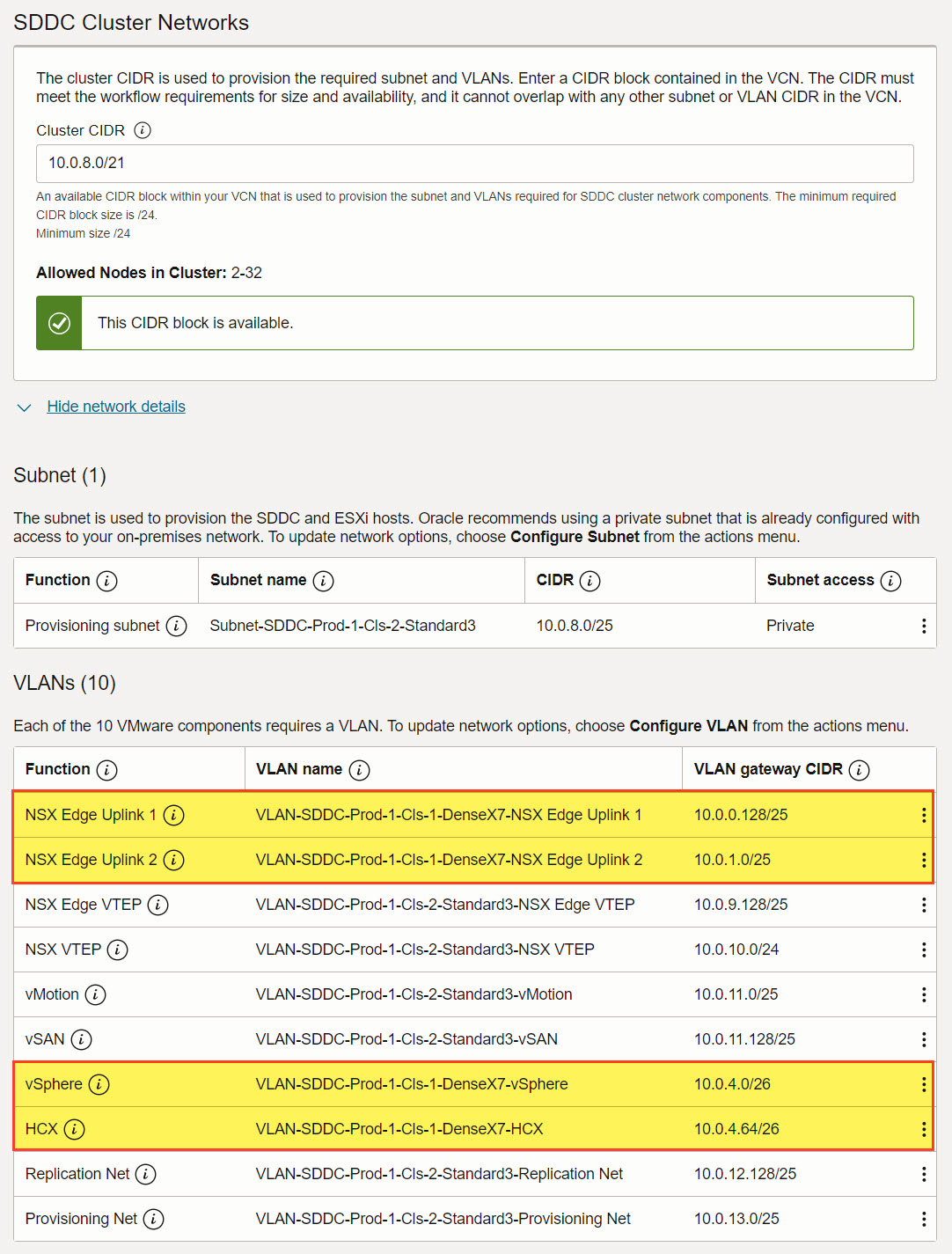The image size is (952, 1254).
Task: Show info for NSX Edge Uplink 1
Action: click(175, 815)
